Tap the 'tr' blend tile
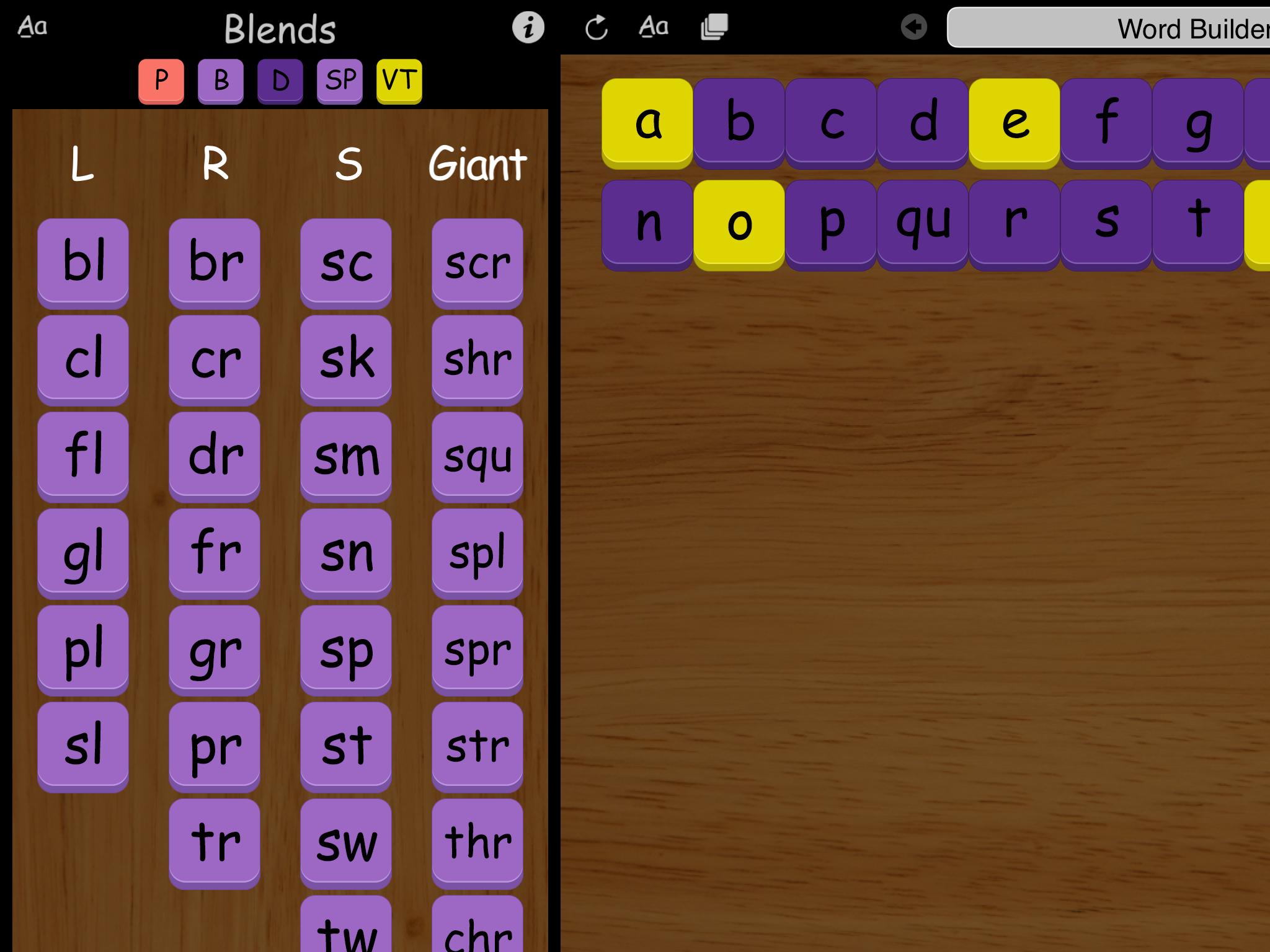Image resolution: width=1270 pixels, height=952 pixels. 215,842
